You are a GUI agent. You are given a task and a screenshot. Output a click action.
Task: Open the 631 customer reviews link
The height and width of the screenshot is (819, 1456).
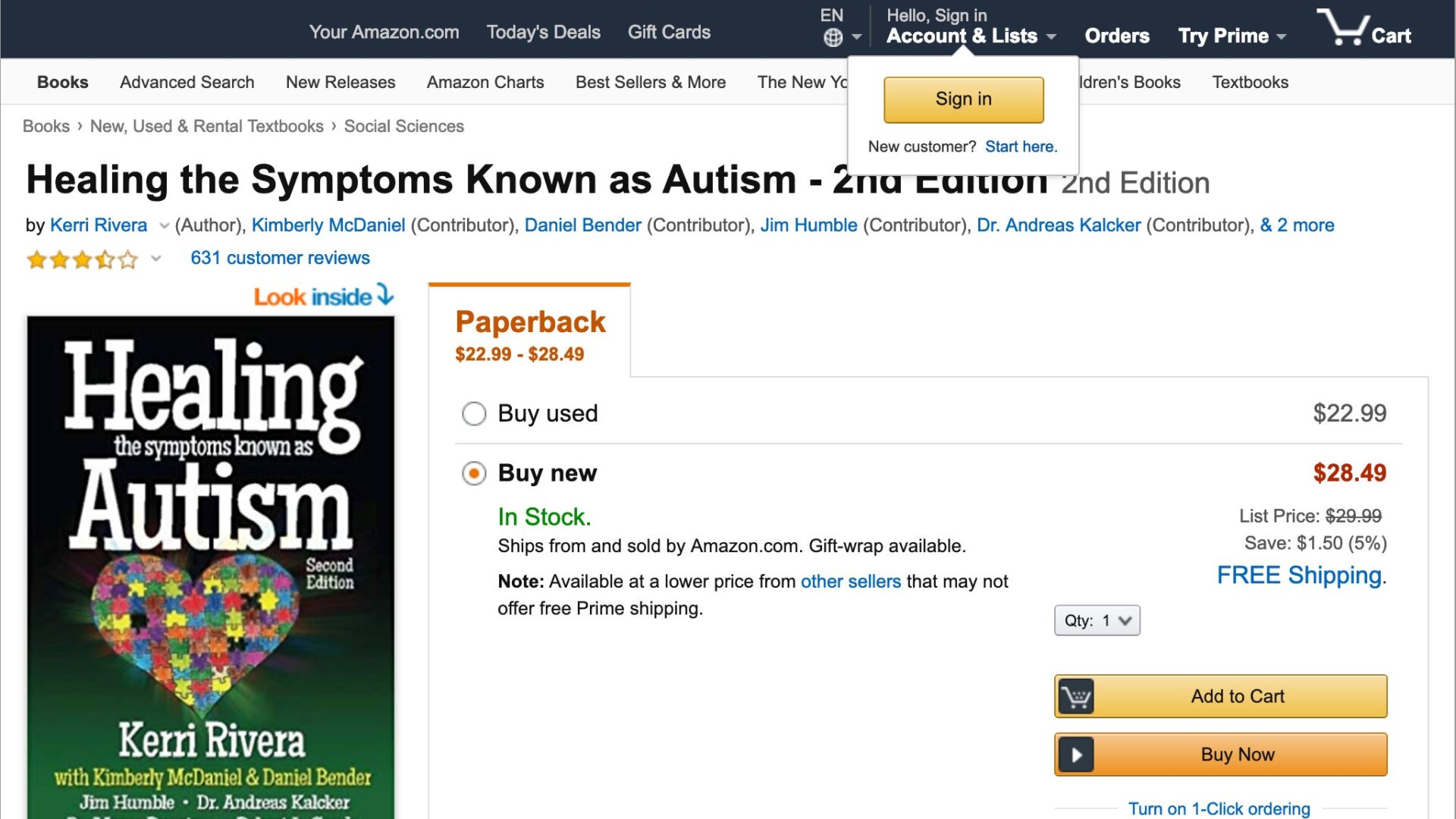pyautogui.click(x=279, y=258)
